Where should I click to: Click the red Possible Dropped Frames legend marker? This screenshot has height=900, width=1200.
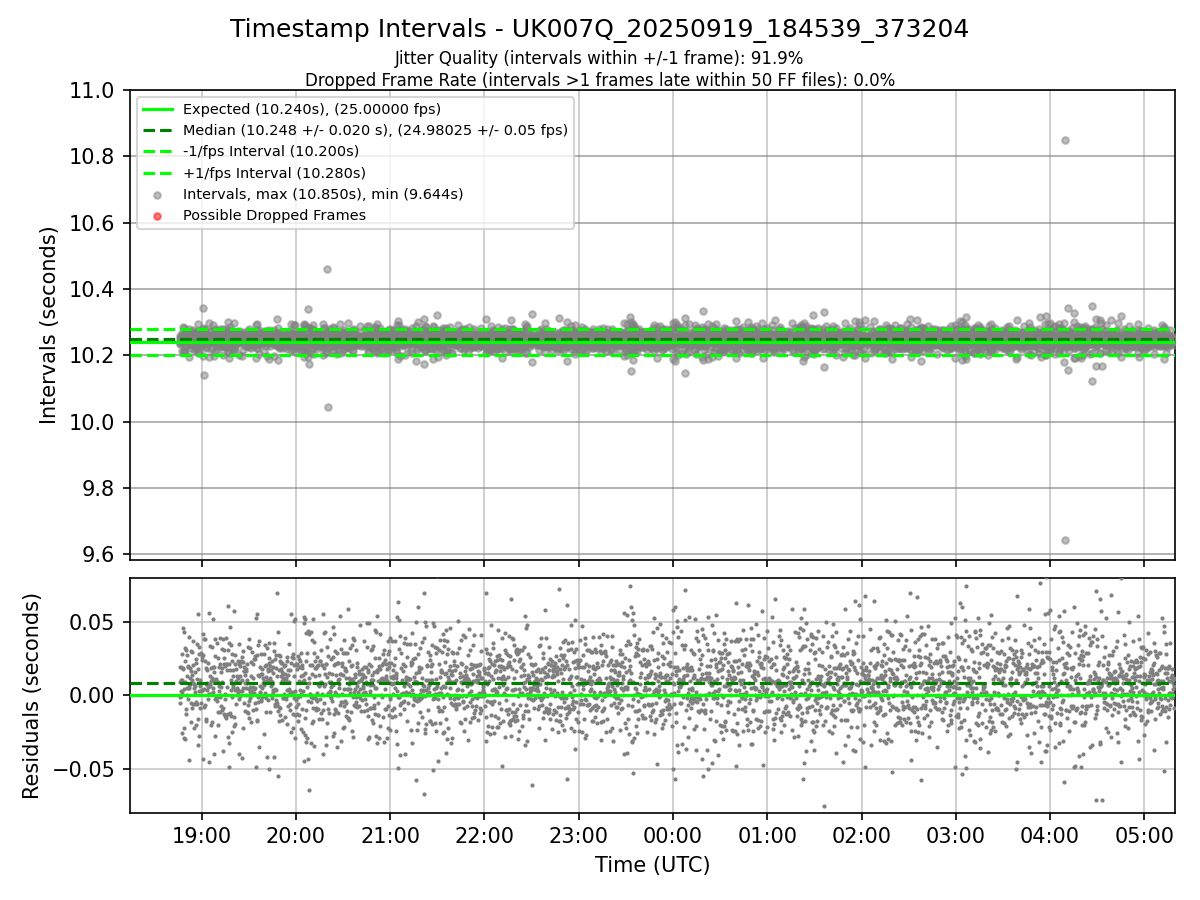pos(158,215)
